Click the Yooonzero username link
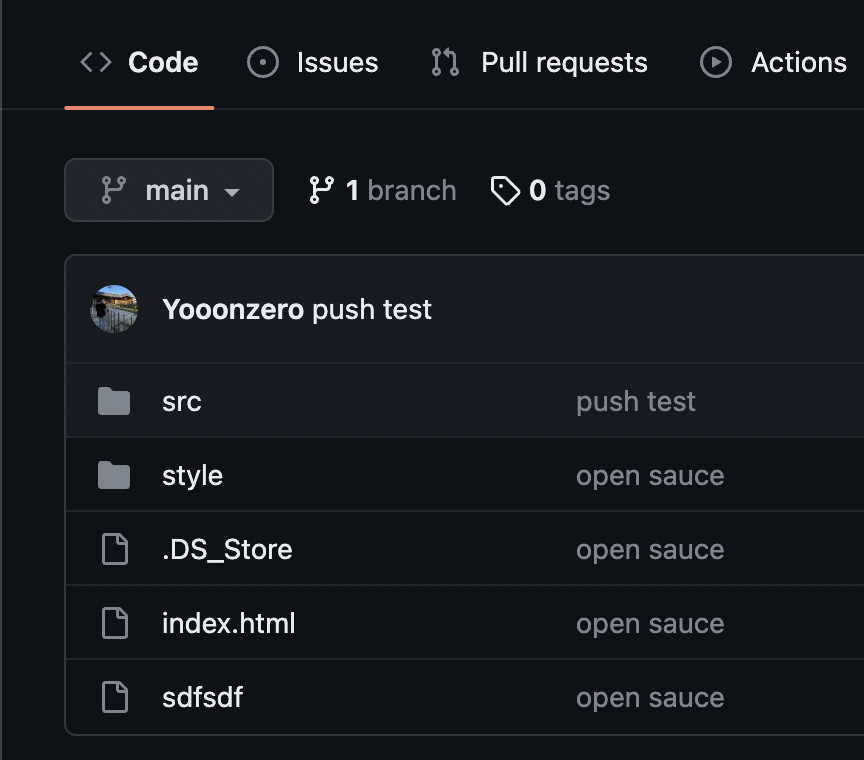The image size is (864, 760). point(233,310)
